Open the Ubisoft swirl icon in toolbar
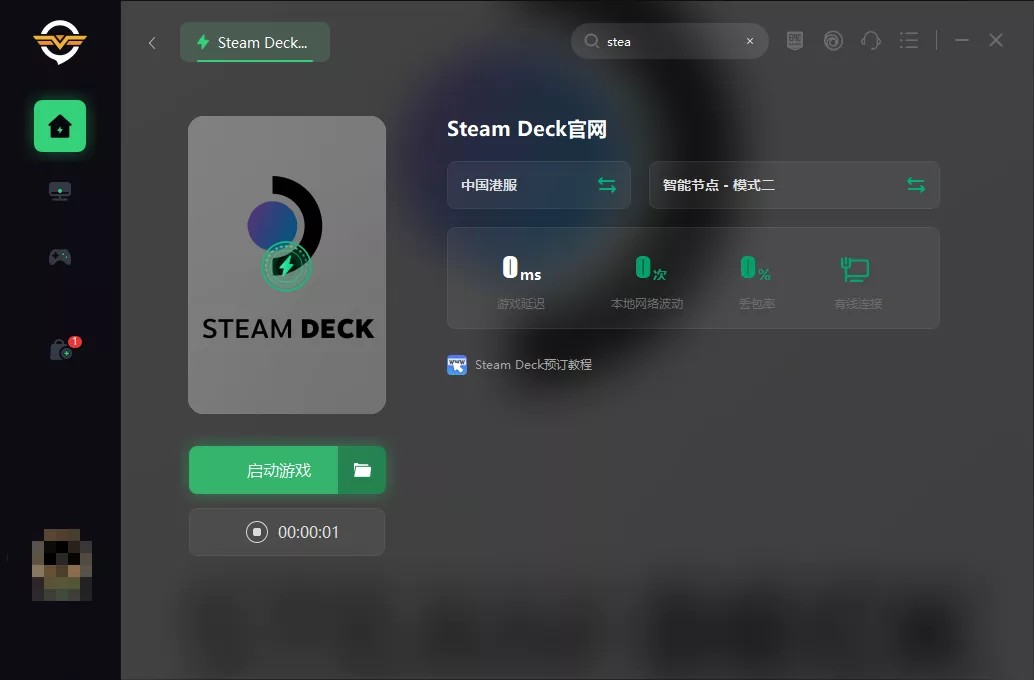Image resolution: width=1034 pixels, height=680 pixels. pyautogui.click(x=834, y=41)
